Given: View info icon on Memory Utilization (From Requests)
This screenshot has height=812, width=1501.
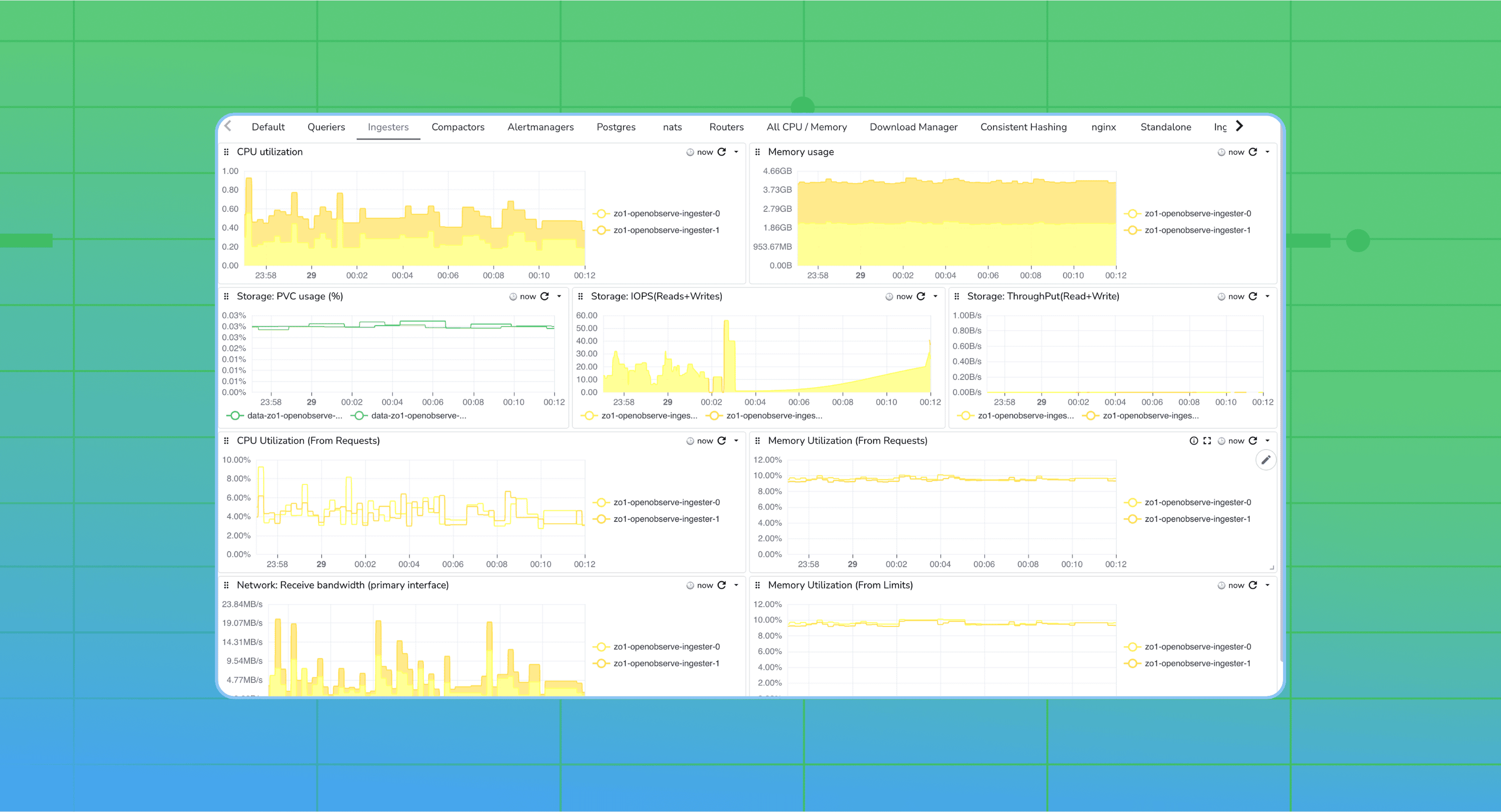Looking at the screenshot, I should click(1194, 441).
